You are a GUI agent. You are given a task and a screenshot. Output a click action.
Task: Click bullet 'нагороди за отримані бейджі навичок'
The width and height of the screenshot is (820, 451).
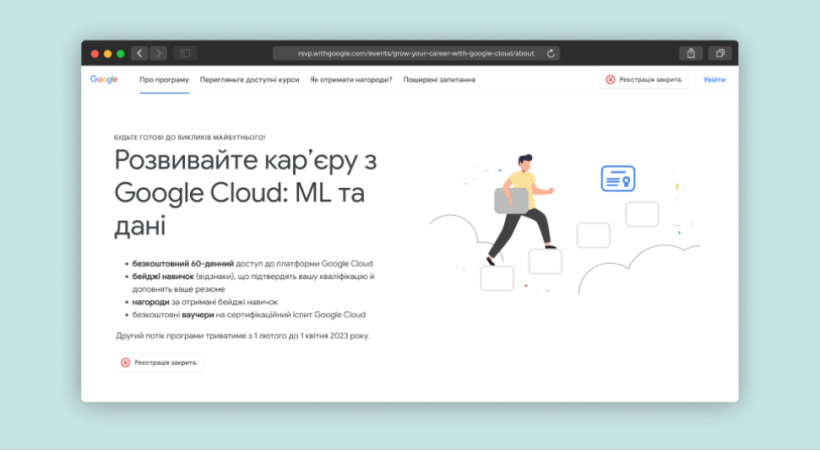point(205,302)
